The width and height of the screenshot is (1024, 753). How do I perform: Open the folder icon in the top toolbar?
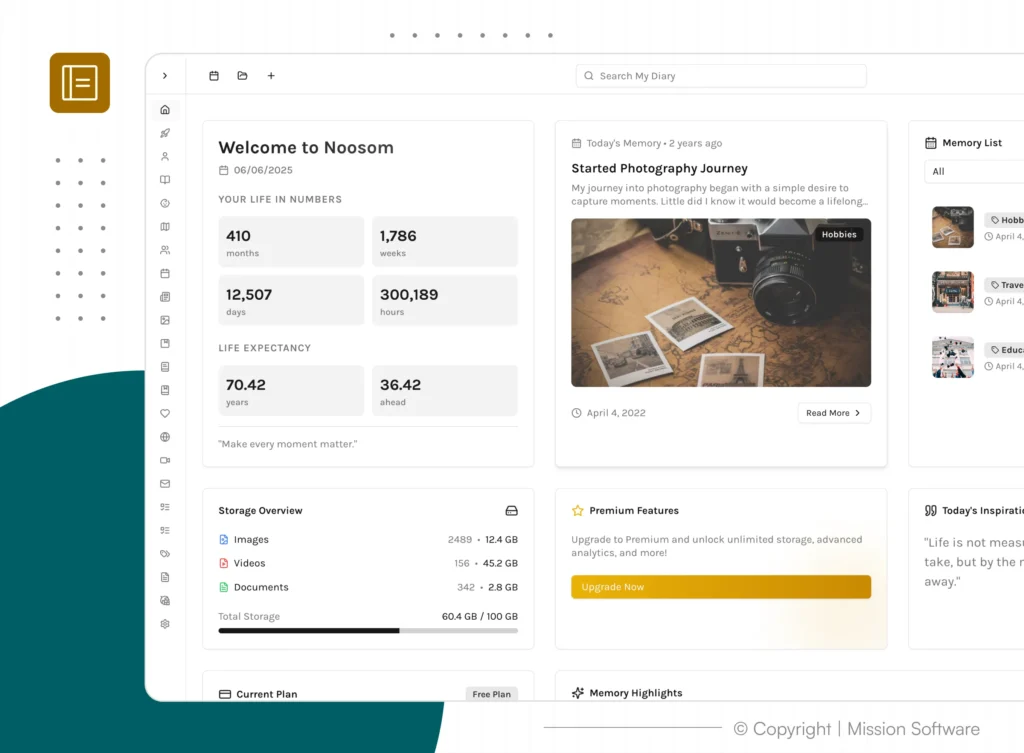(242, 76)
